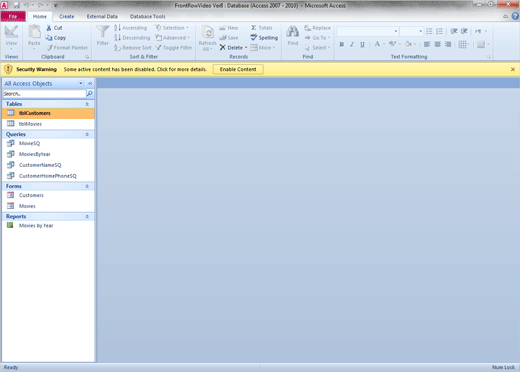The width and height of the screenshot is (520, 372).
Task: Collapse the Queries group
Action: [x=87, y=134]
